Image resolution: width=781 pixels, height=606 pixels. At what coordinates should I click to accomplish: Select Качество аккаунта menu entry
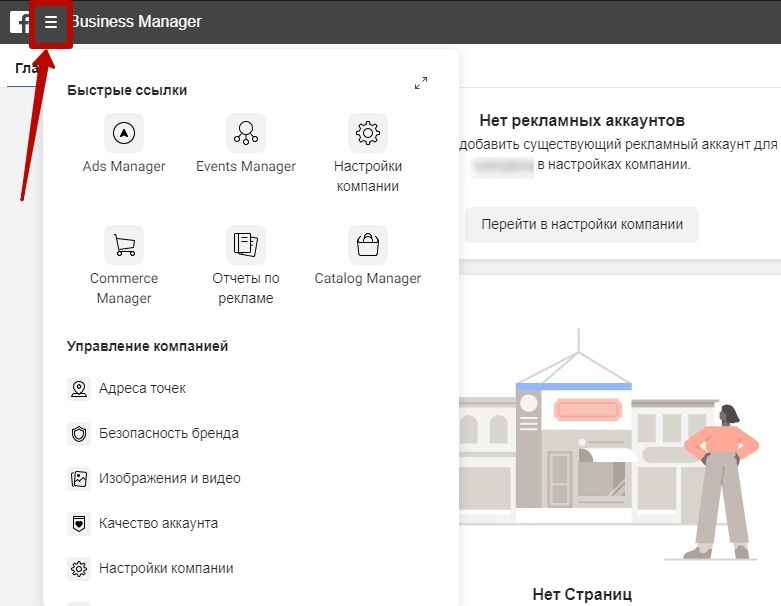(x=158, y=523)
